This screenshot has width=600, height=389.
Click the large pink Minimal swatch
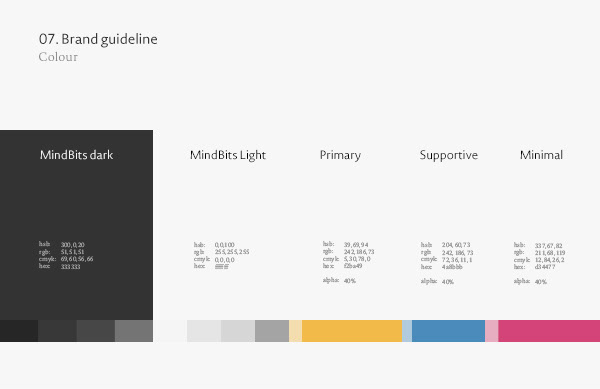click(549, 331)
